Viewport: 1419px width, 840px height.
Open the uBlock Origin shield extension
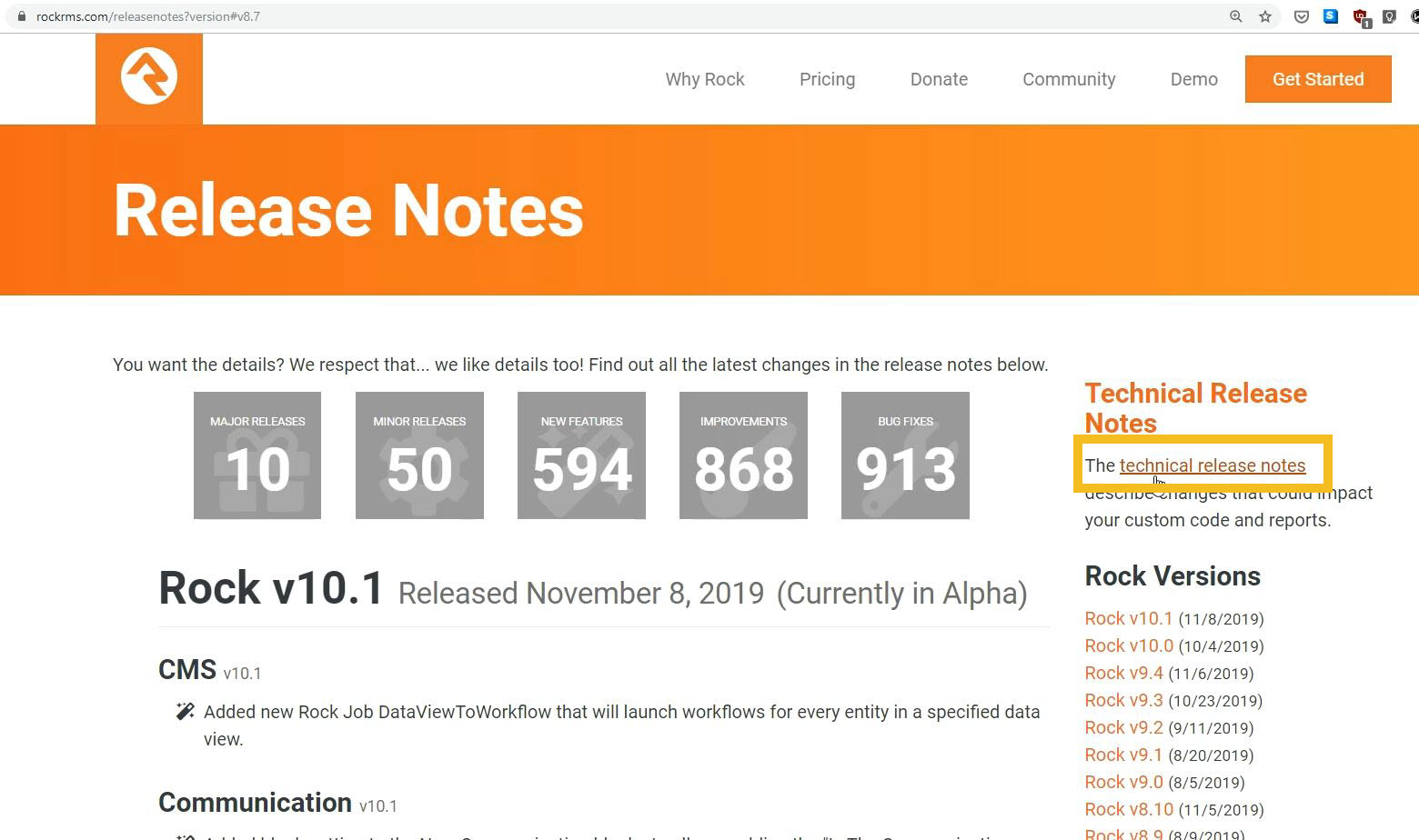click(1361, 16)
